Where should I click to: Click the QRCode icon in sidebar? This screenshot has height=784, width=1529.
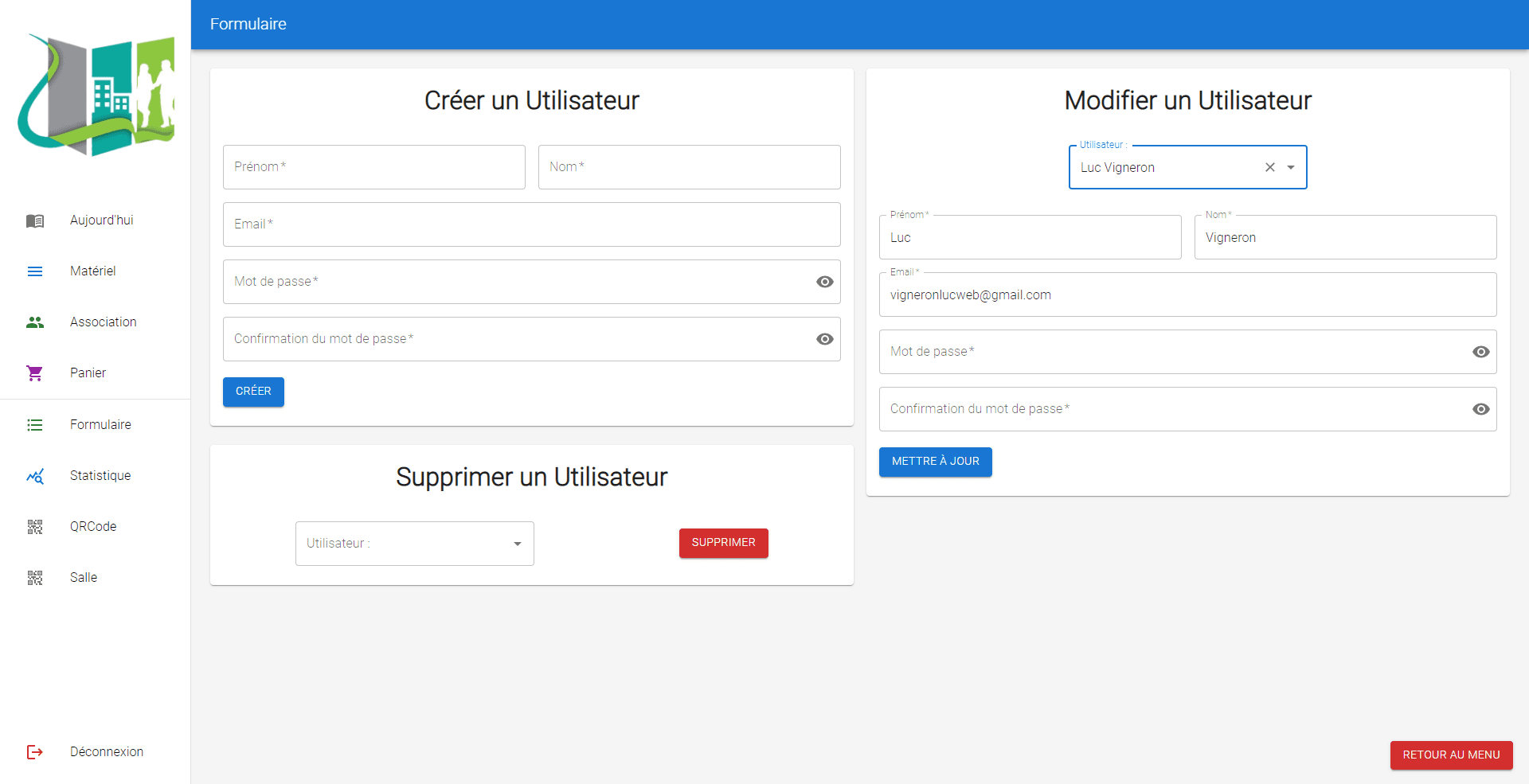pyautogui.click(x=35, y=527)
